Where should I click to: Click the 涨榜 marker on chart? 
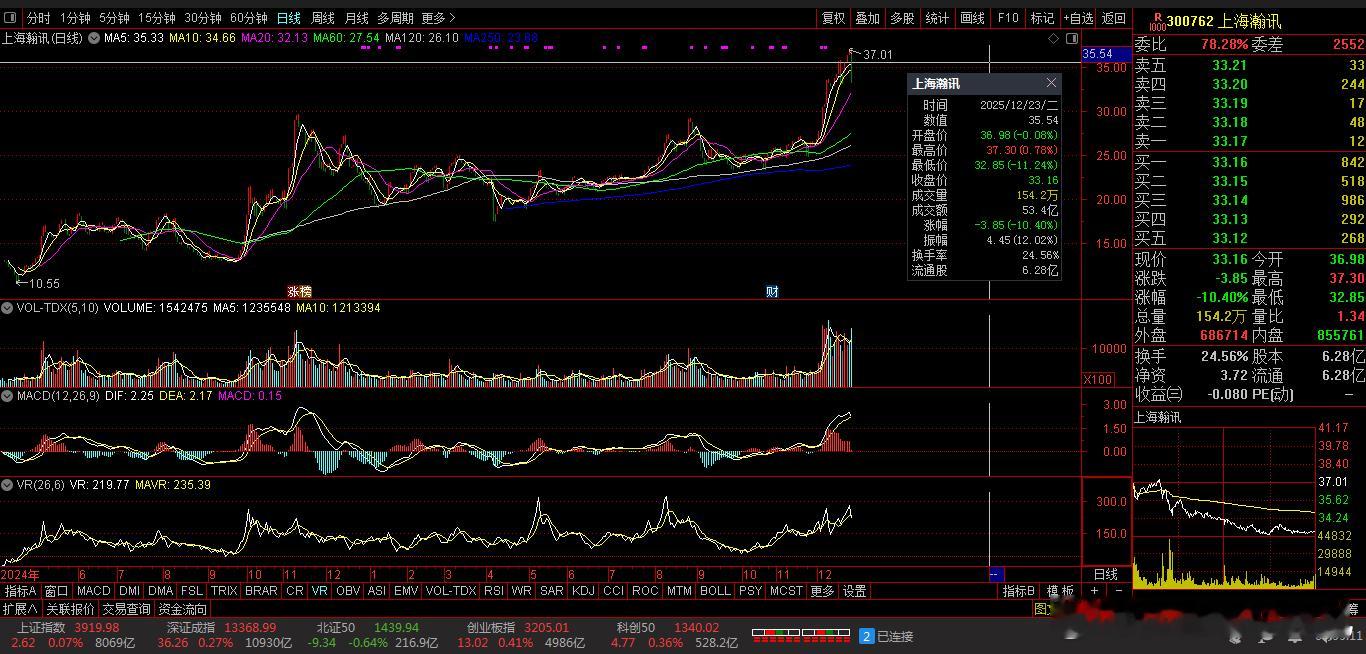300,291
